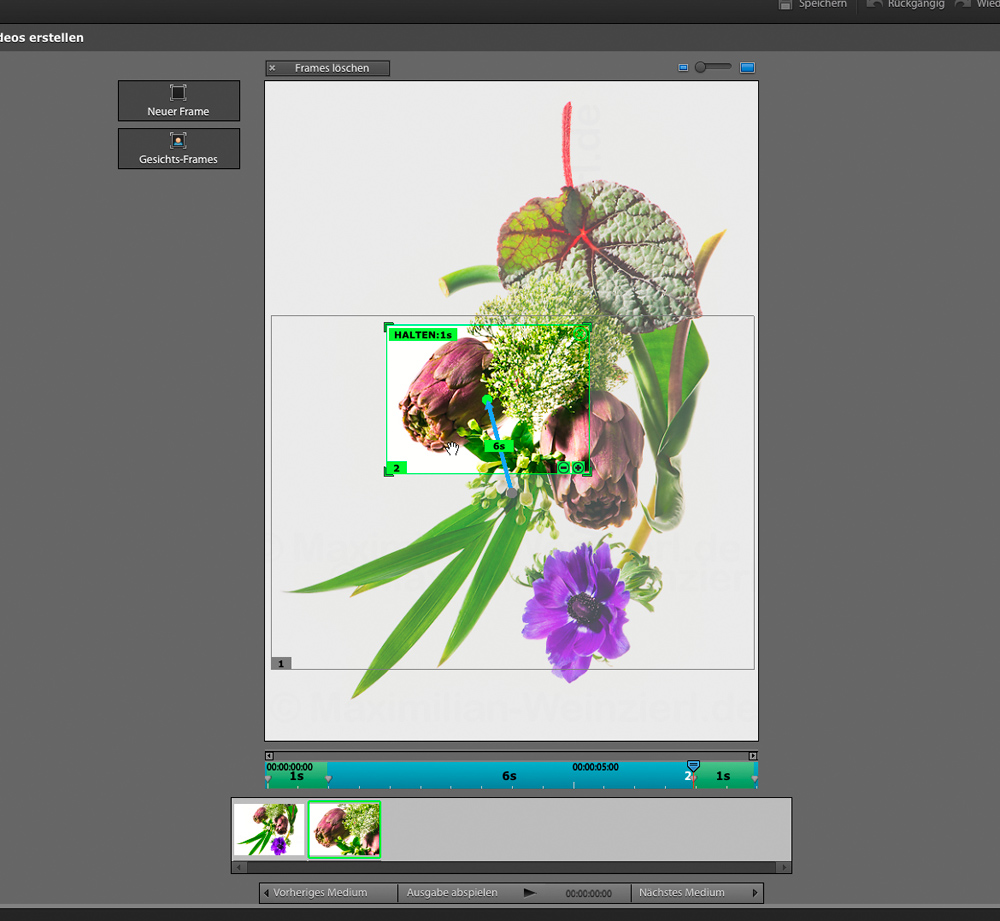The height and width of the screenshot is (921, 1000).
Task: Click timeline scroll-left arrow
Action: 269,756
